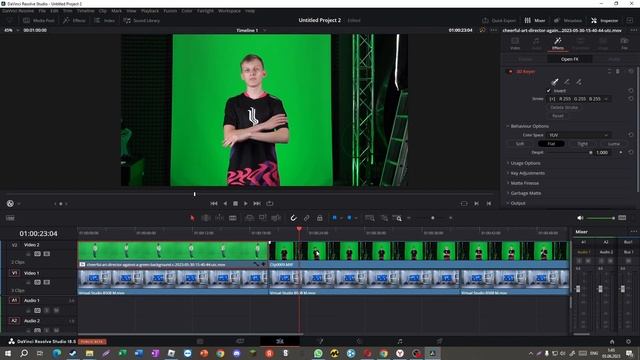Open the Fusion menu
Image resolution: width=640 pixels, height=360 pixels.
170,11
